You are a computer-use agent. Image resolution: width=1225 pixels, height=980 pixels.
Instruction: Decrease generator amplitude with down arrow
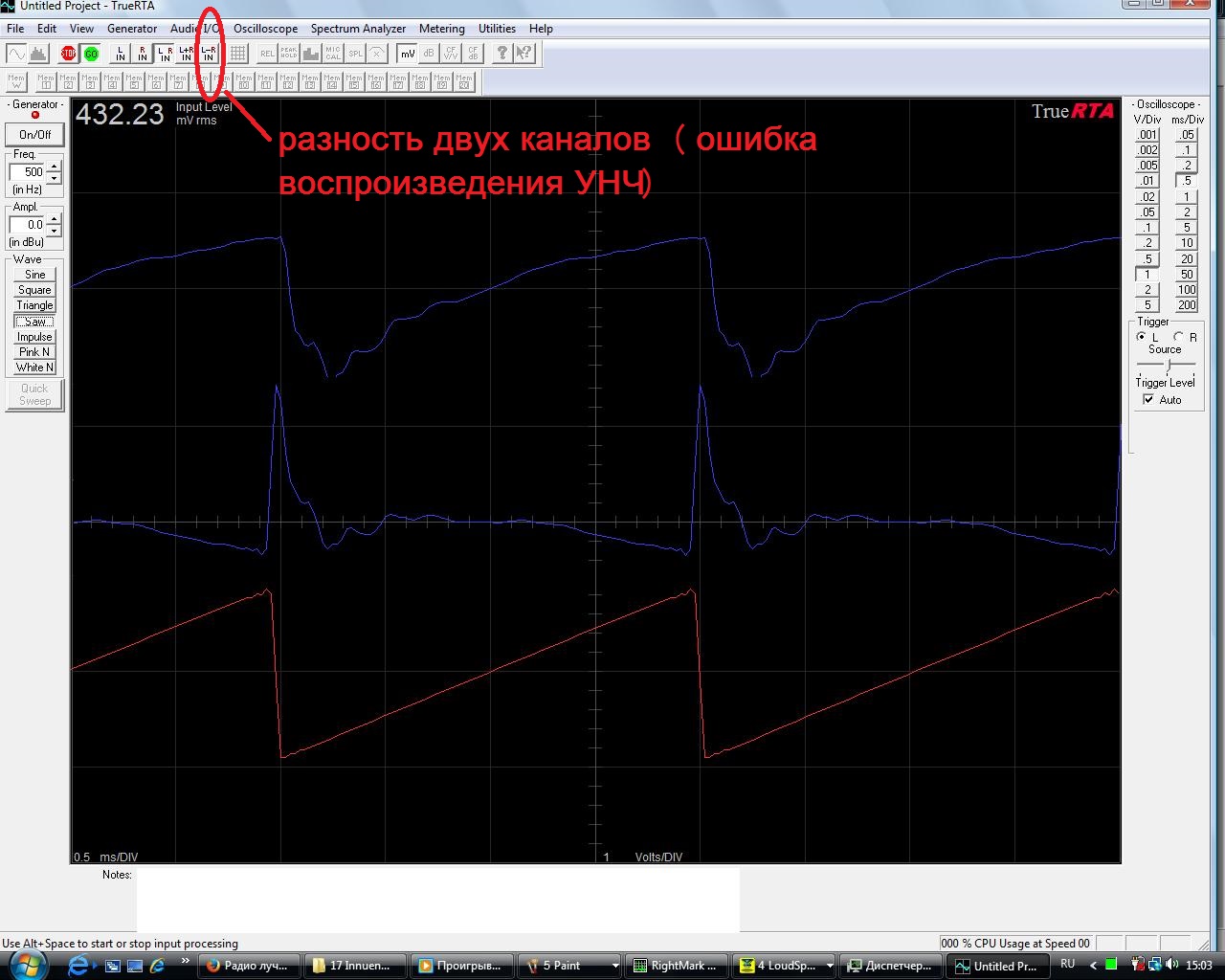coord(54,230)
